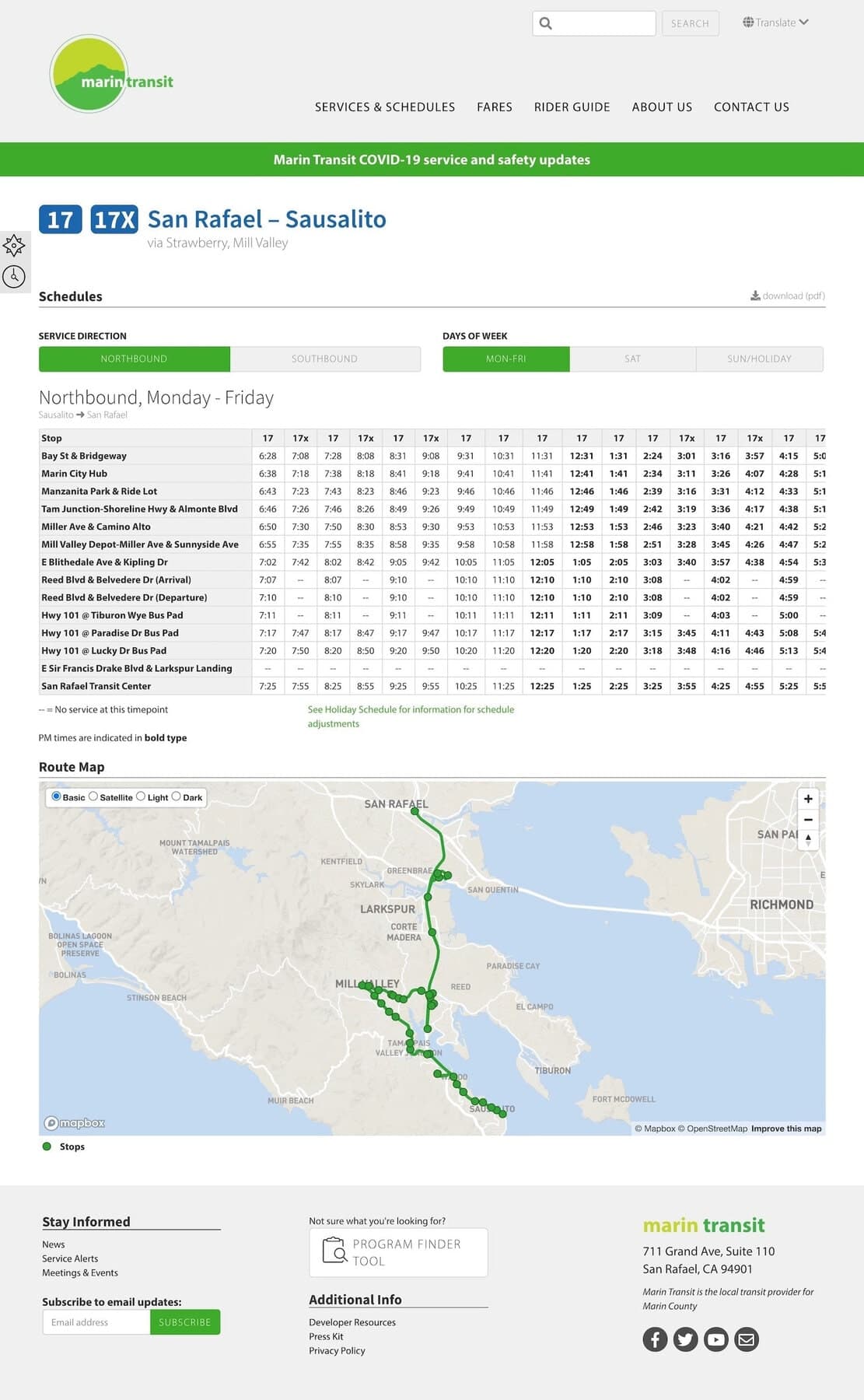Click the Marin Transit footer wordmark
Image resolution: width=864 pixels, height=1400 pixels.
tap(704, 1226)
